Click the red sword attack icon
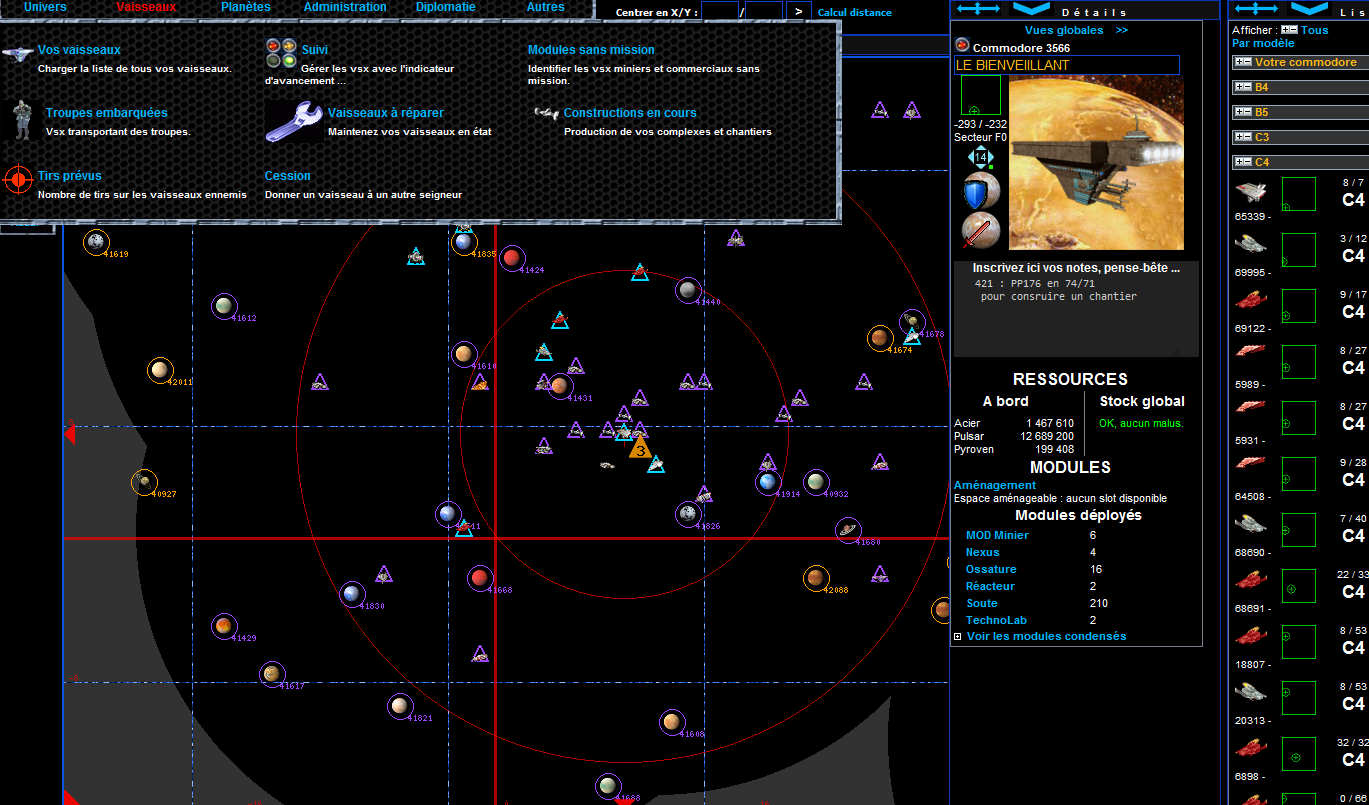 [x=981, y=230]
